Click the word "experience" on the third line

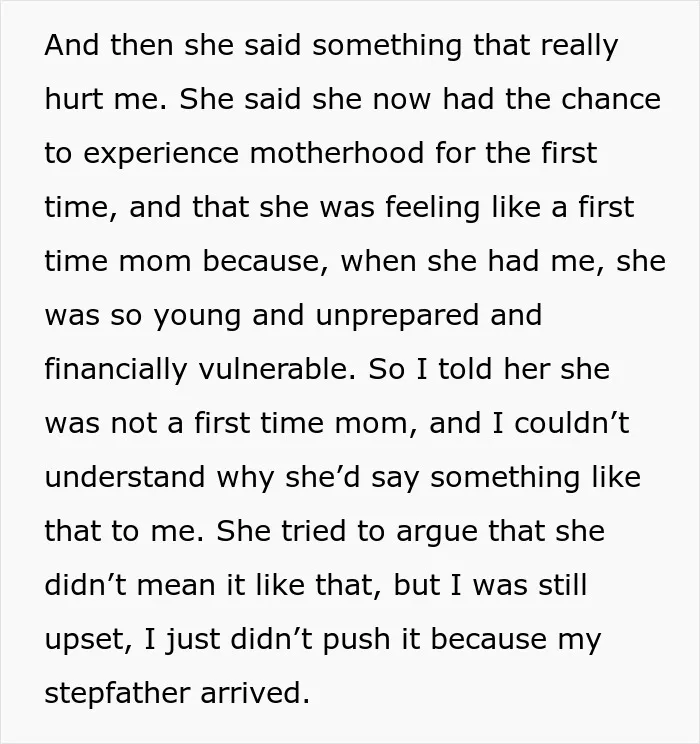[161, 154]
